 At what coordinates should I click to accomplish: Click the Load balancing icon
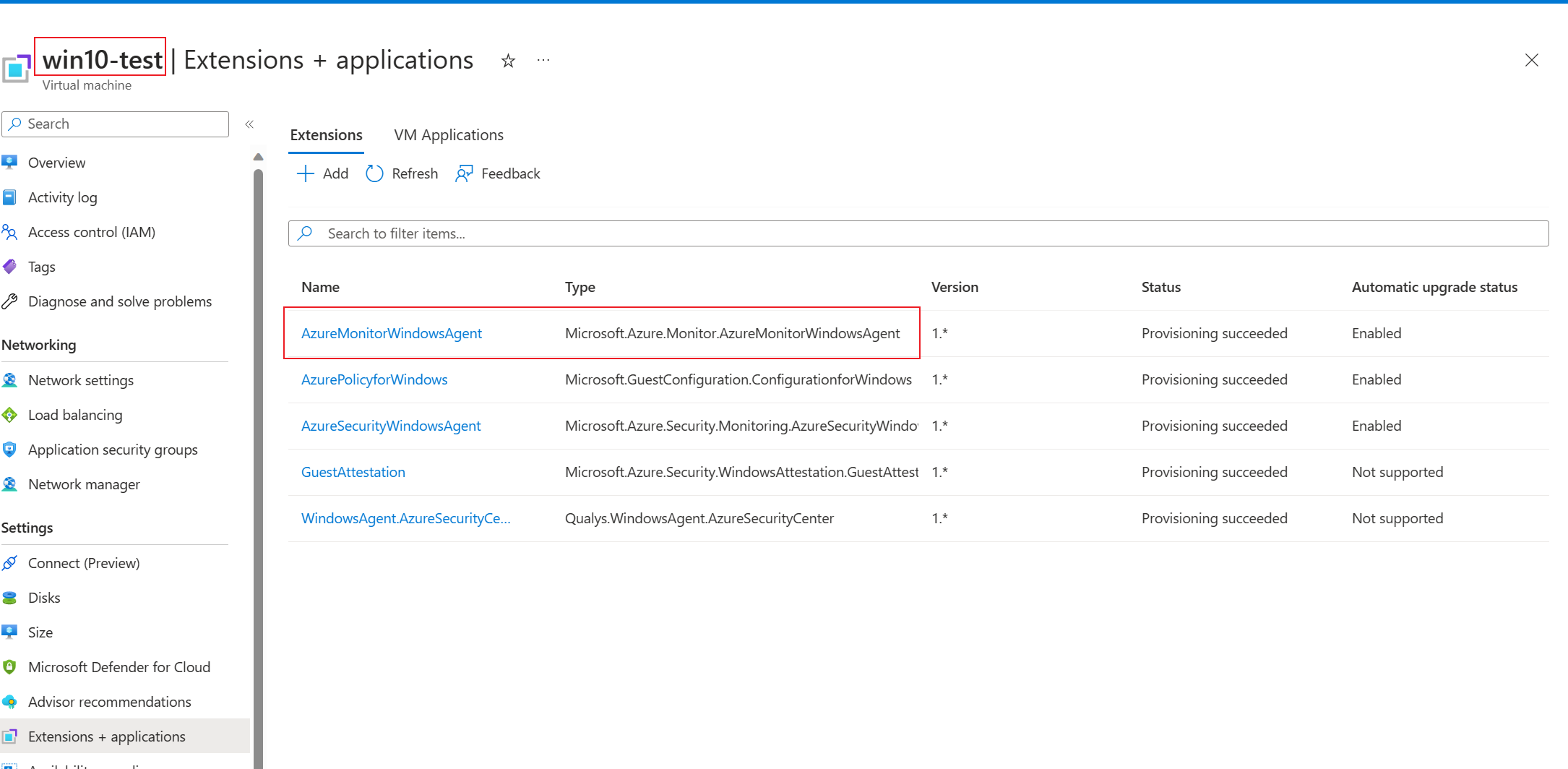(9, 415)
